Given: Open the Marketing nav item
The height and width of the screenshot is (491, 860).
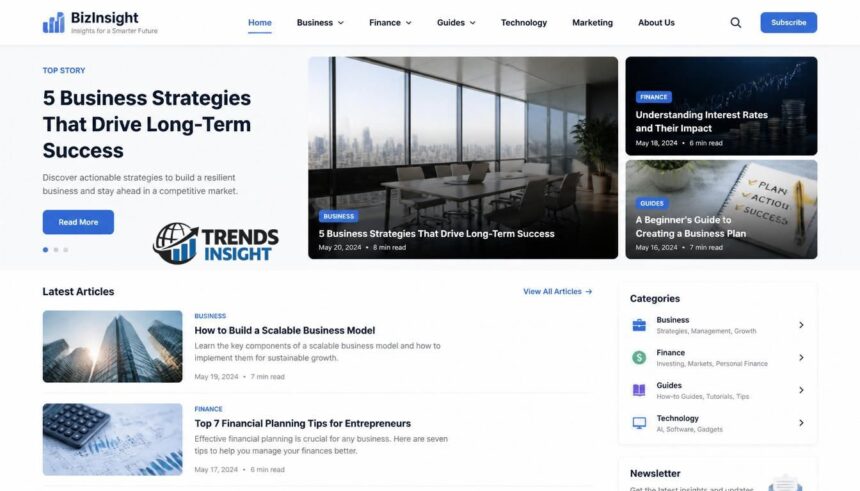Looking at the screenshot, I should pyautogui.click(x=592, y=22).
